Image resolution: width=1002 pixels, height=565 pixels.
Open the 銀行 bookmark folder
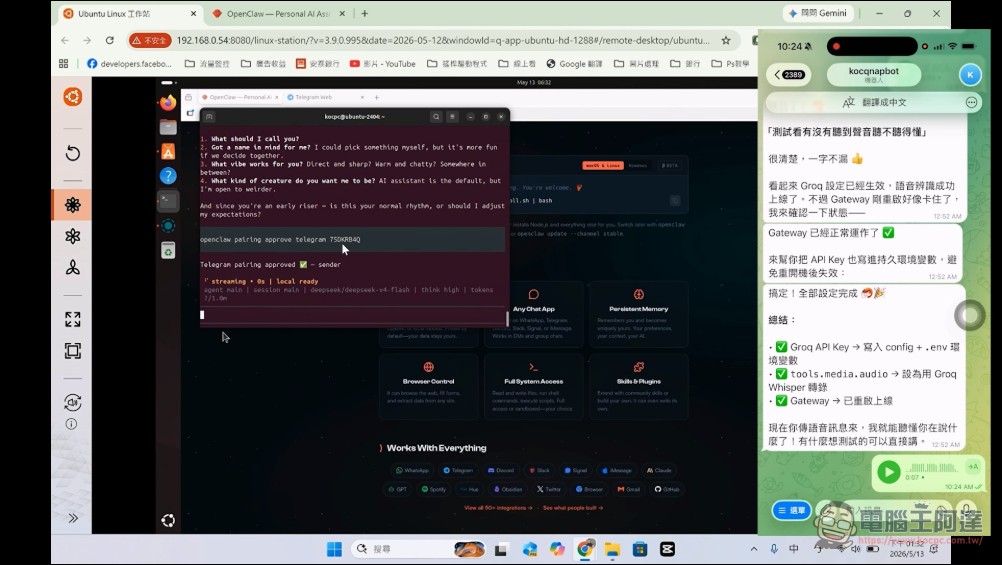pos(684,63)
